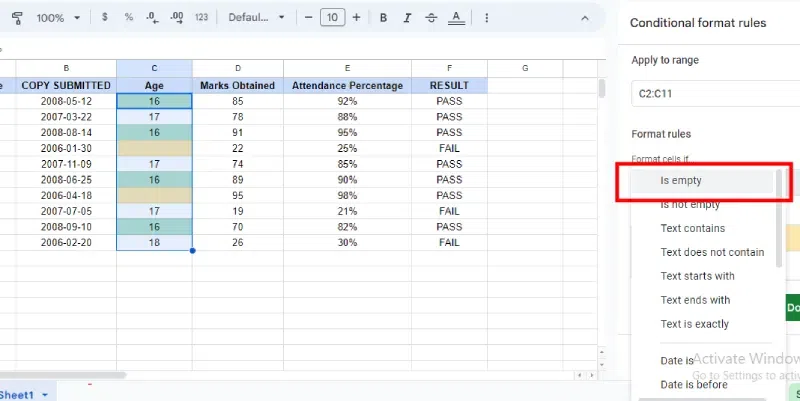The height and width of the screenshot is (401, 800).
Task: Select column F header
Action: point(449,68)
